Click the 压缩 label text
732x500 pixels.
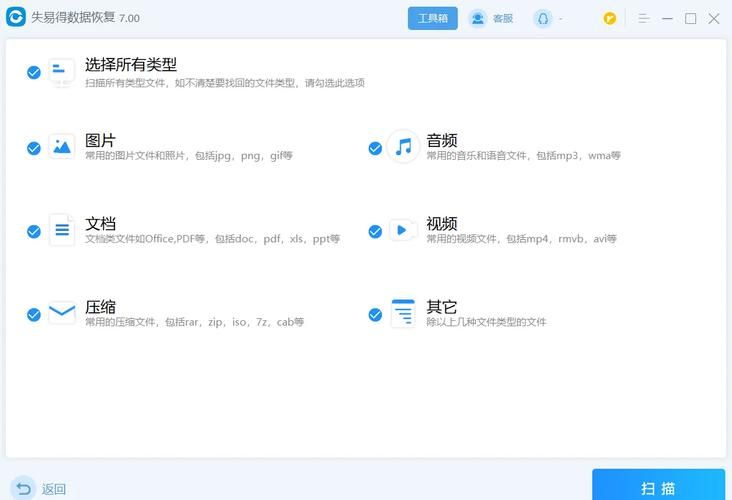[100, 307]
